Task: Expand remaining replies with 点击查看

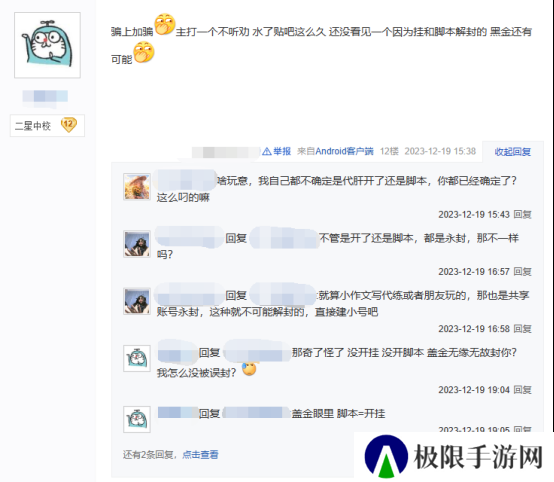Action: click(200, 454)
